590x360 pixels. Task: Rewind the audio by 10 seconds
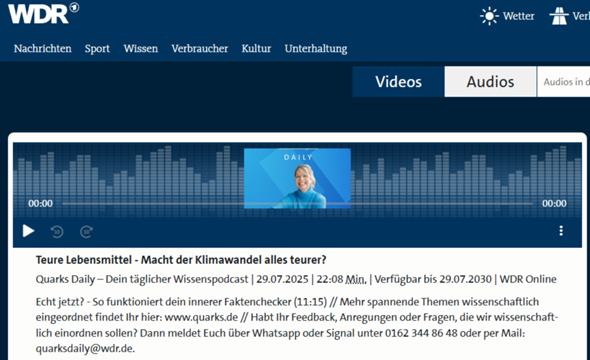pyautogui.click(x=57, y=232)
